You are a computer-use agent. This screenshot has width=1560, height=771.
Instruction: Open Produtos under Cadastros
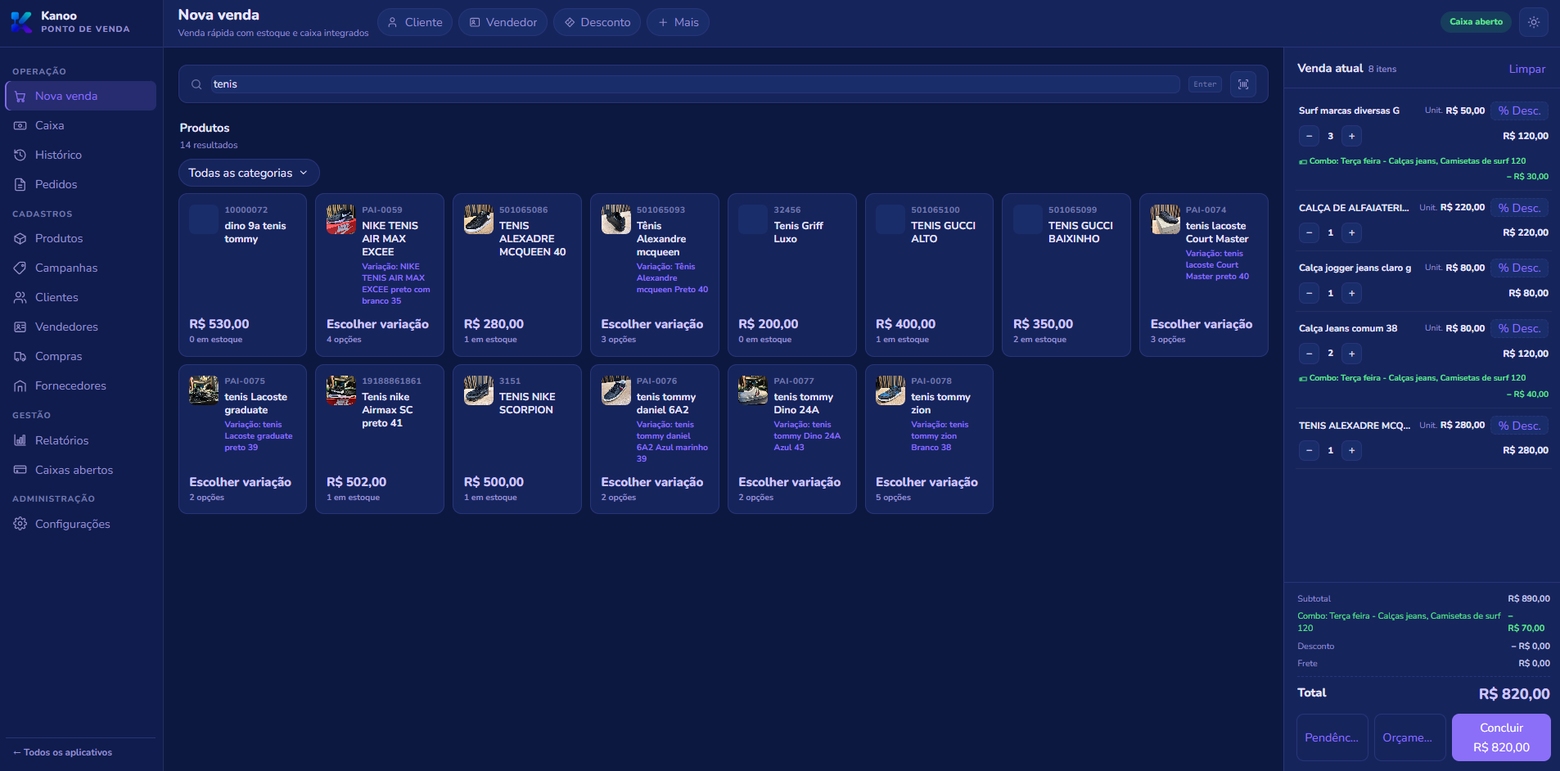[81, 239]
